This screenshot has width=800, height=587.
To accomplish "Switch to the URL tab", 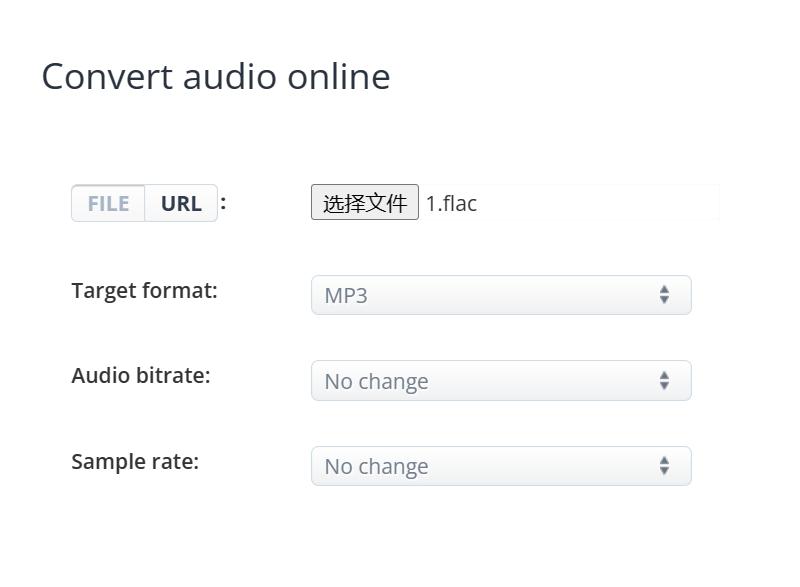I will [181, 203].
